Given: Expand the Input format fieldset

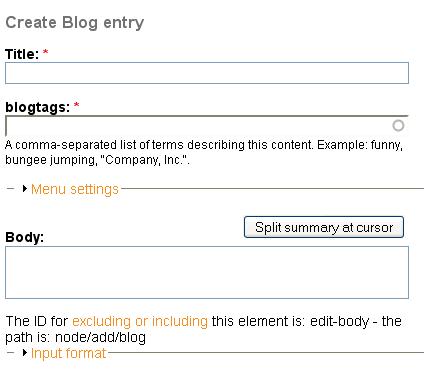Looking at the screenshot, I should pos(68,353).
